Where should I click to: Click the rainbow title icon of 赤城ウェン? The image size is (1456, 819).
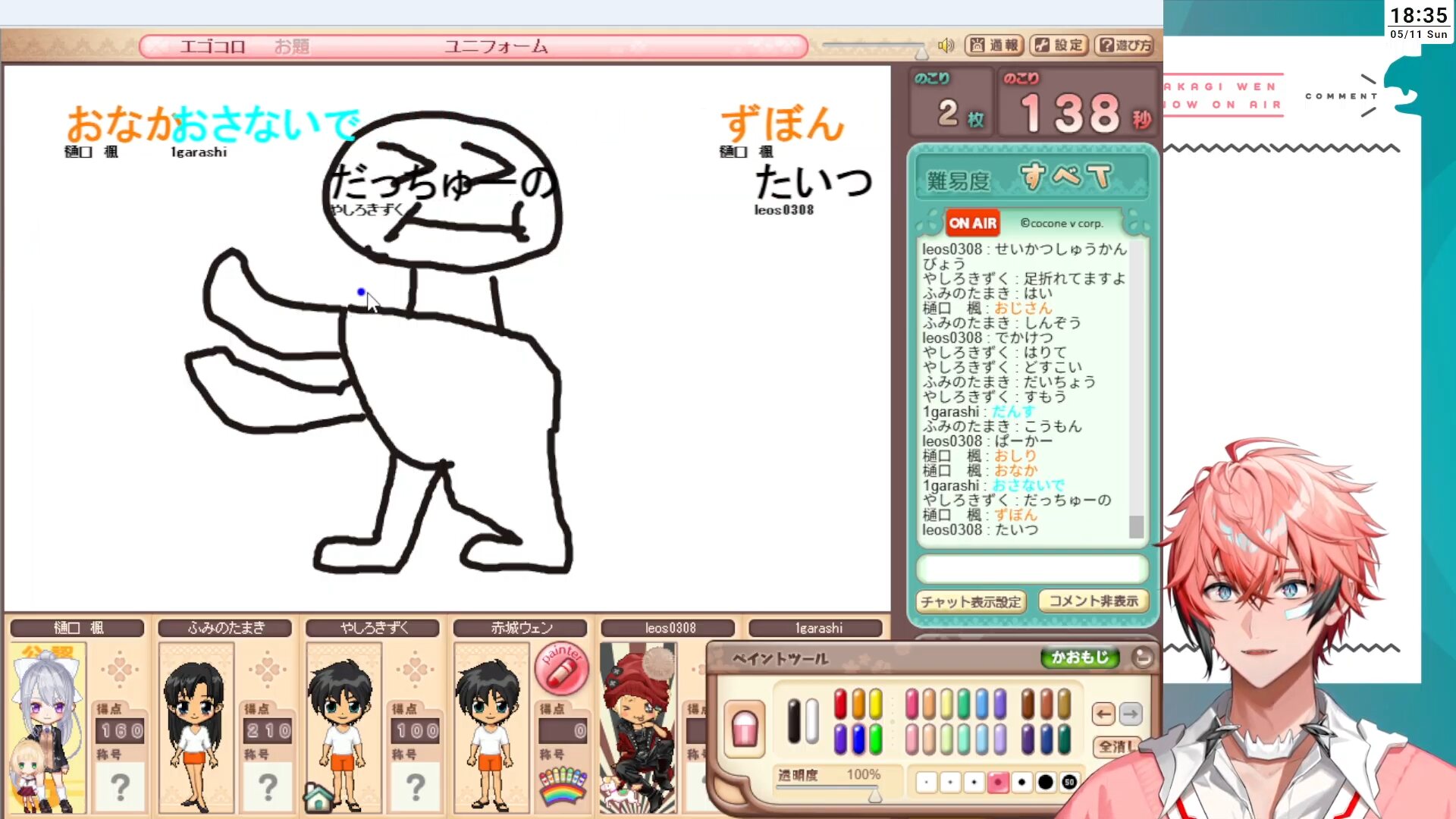[x=562, y=786]
